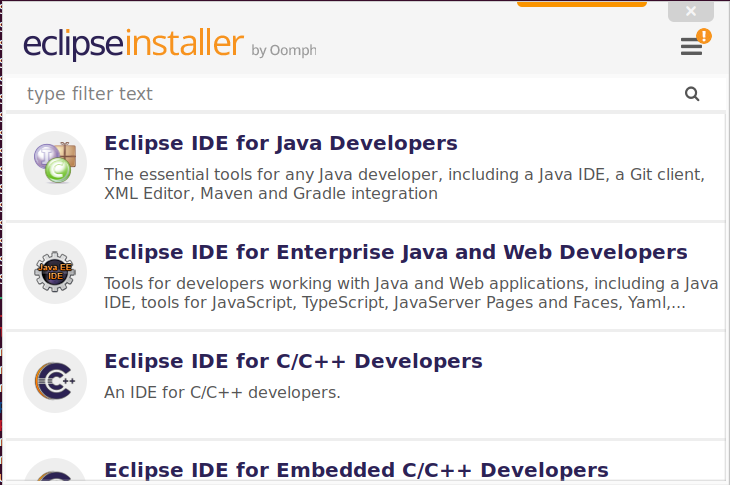This screenshot has width=730, height=485.
Task: Click the Embedded C/C++ package icon
Action: (55, 471)
